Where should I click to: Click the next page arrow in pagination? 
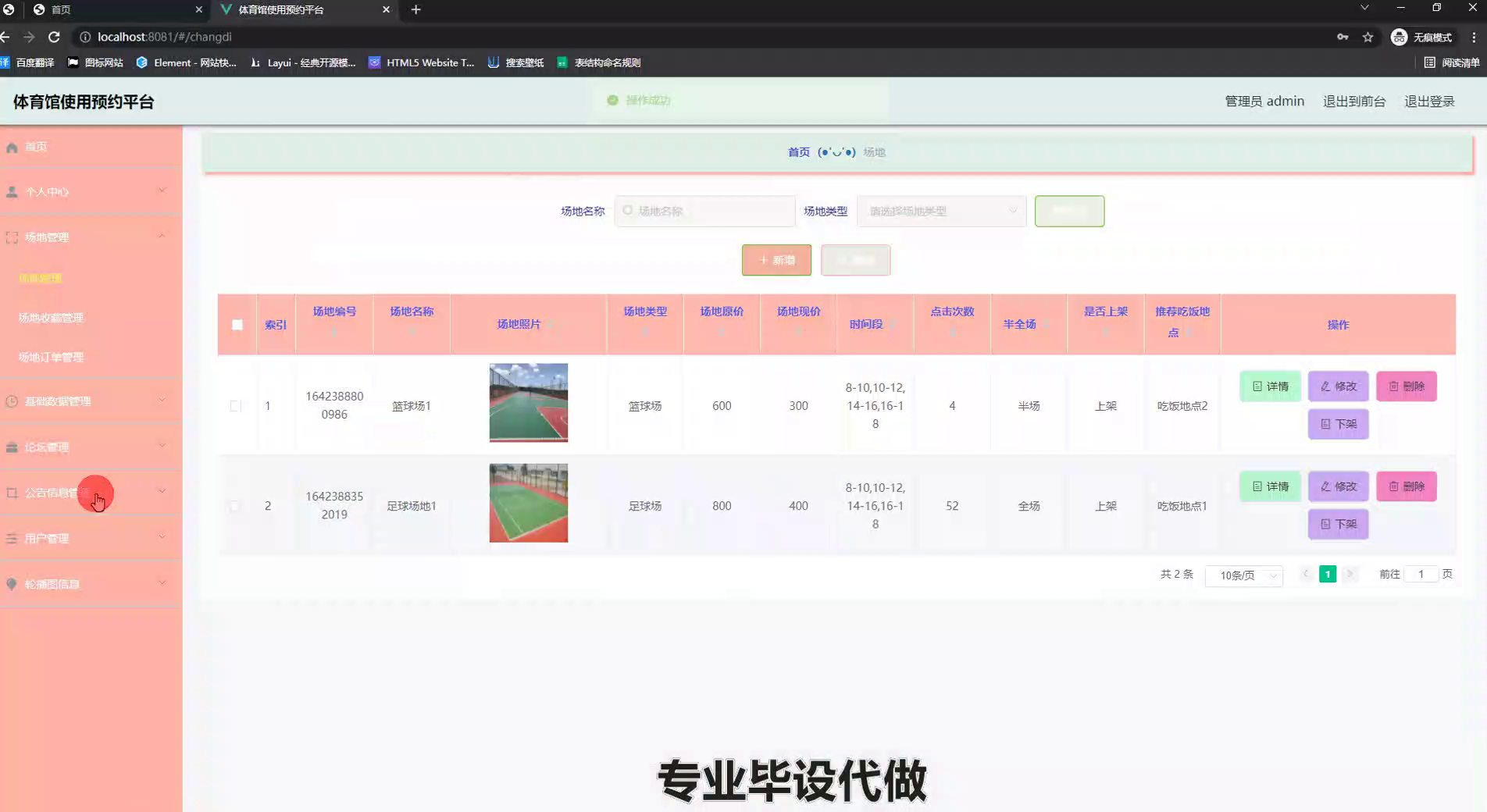[x=1350, y=574]
